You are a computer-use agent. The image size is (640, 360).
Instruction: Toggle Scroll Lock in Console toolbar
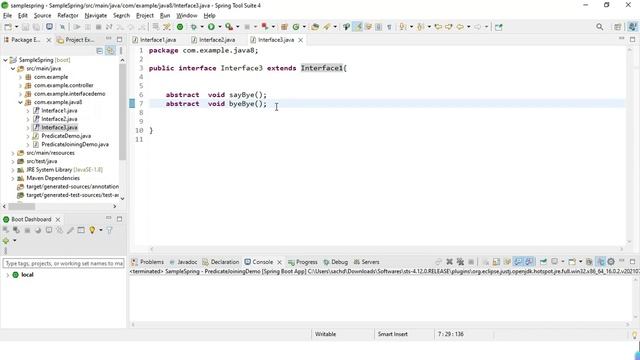coord(496,262)
